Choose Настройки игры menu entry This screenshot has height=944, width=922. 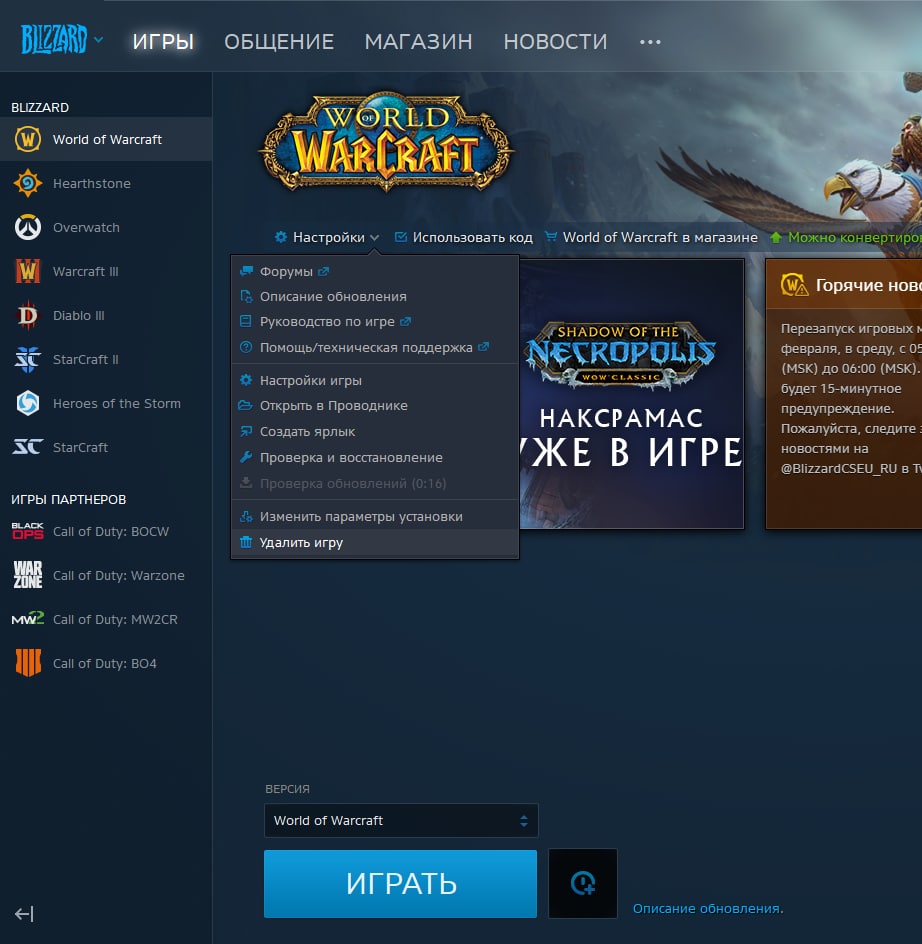click(375, 380)
